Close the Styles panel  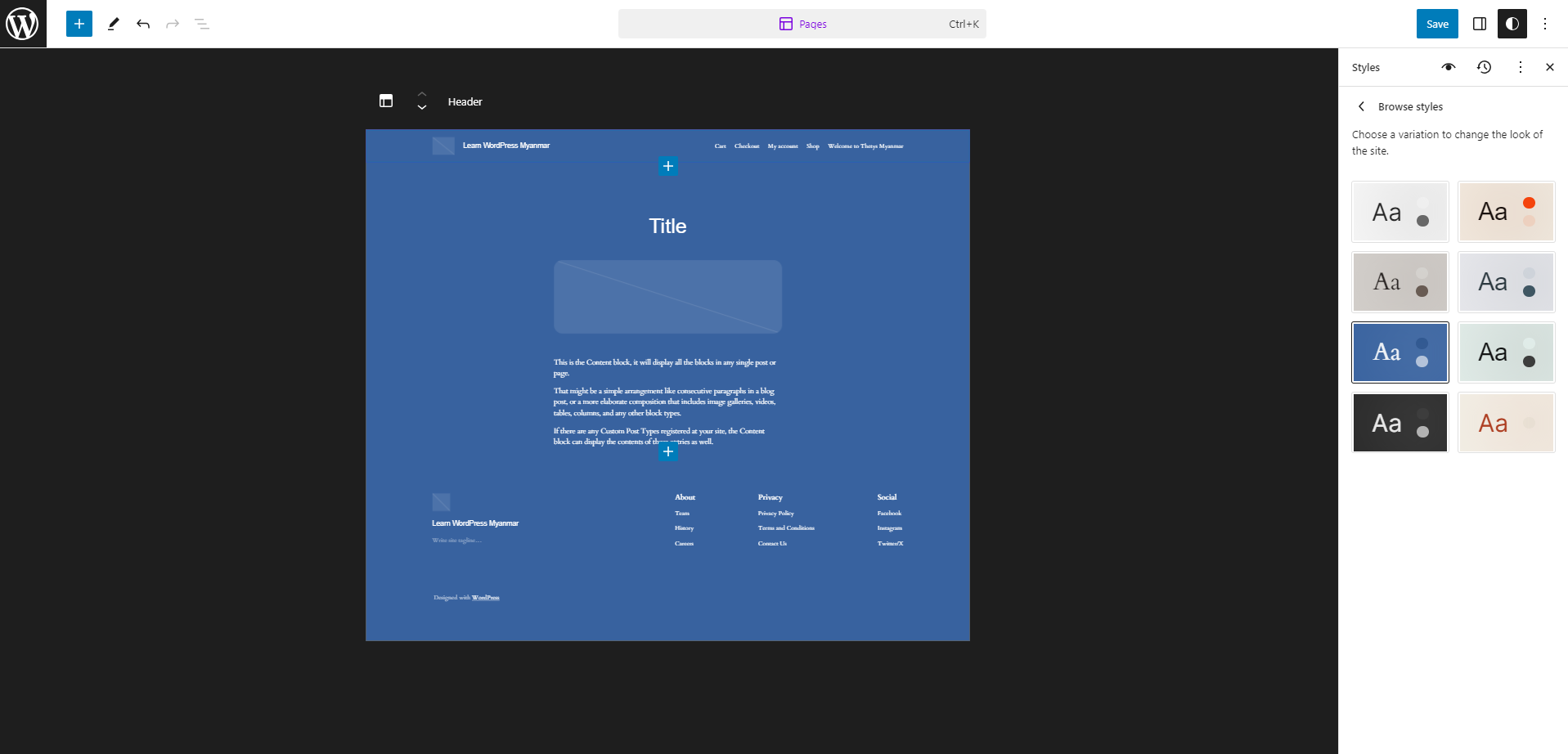point(1549,67)
